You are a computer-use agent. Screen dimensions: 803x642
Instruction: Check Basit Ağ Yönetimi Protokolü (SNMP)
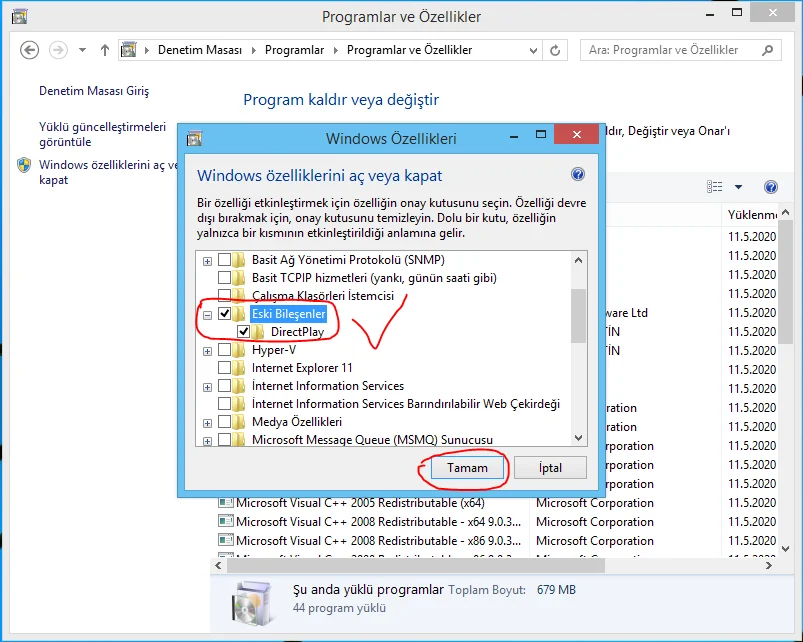point(224,260)
